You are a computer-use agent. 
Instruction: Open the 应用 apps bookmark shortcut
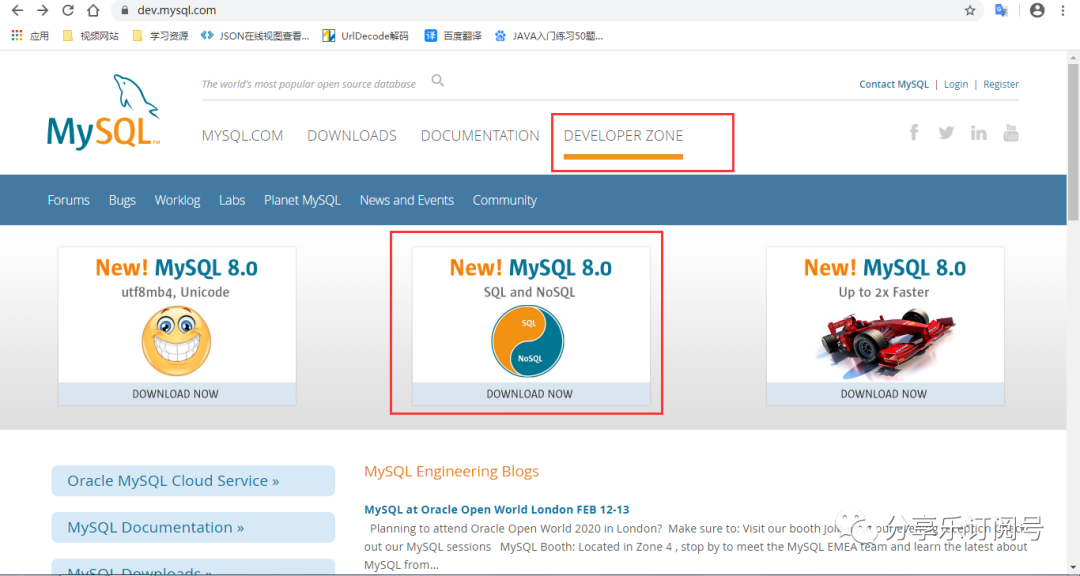pos(30,36)
